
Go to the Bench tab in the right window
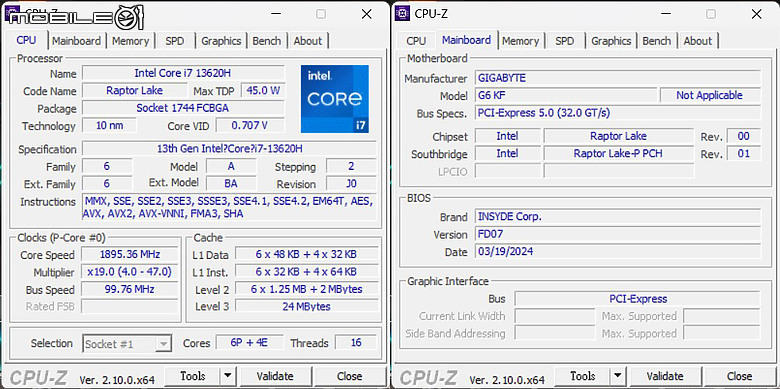pos(657,41)
